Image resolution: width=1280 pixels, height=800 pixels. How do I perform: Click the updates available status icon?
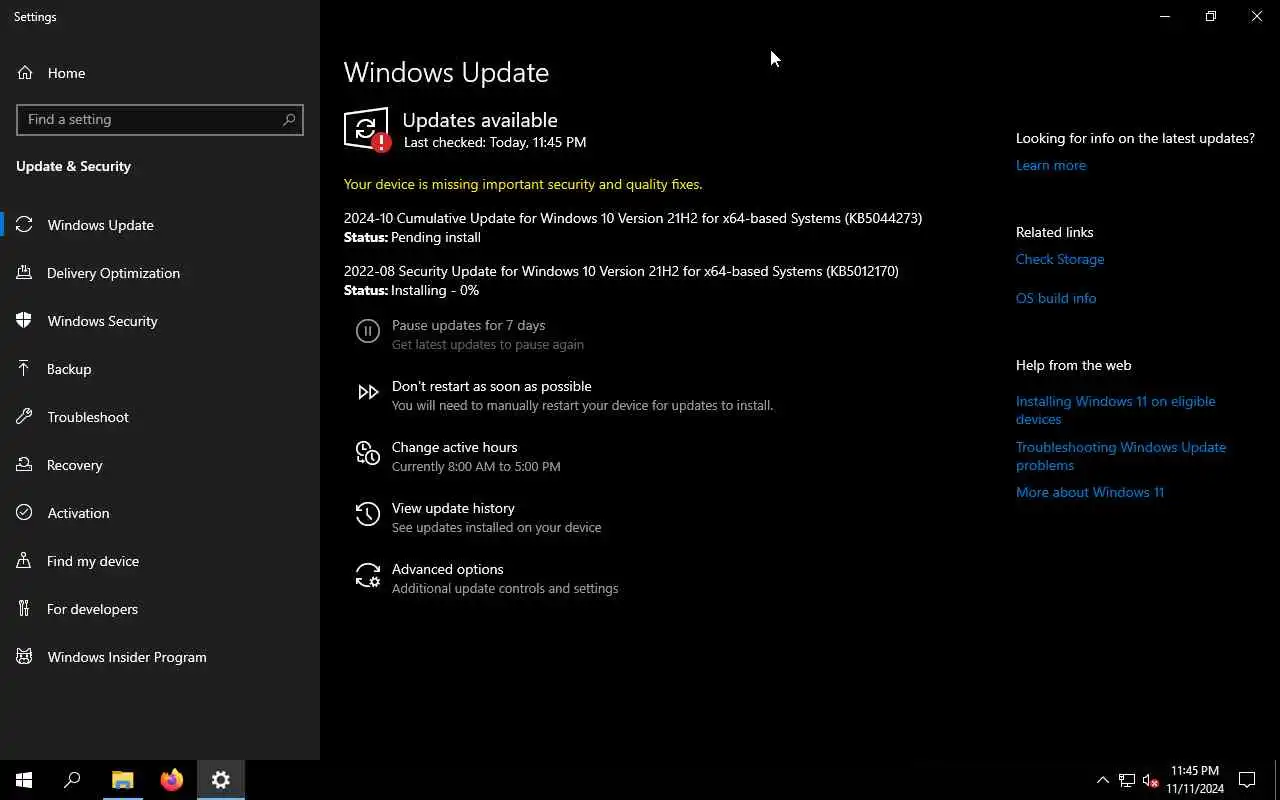click(x=367, y=130)
